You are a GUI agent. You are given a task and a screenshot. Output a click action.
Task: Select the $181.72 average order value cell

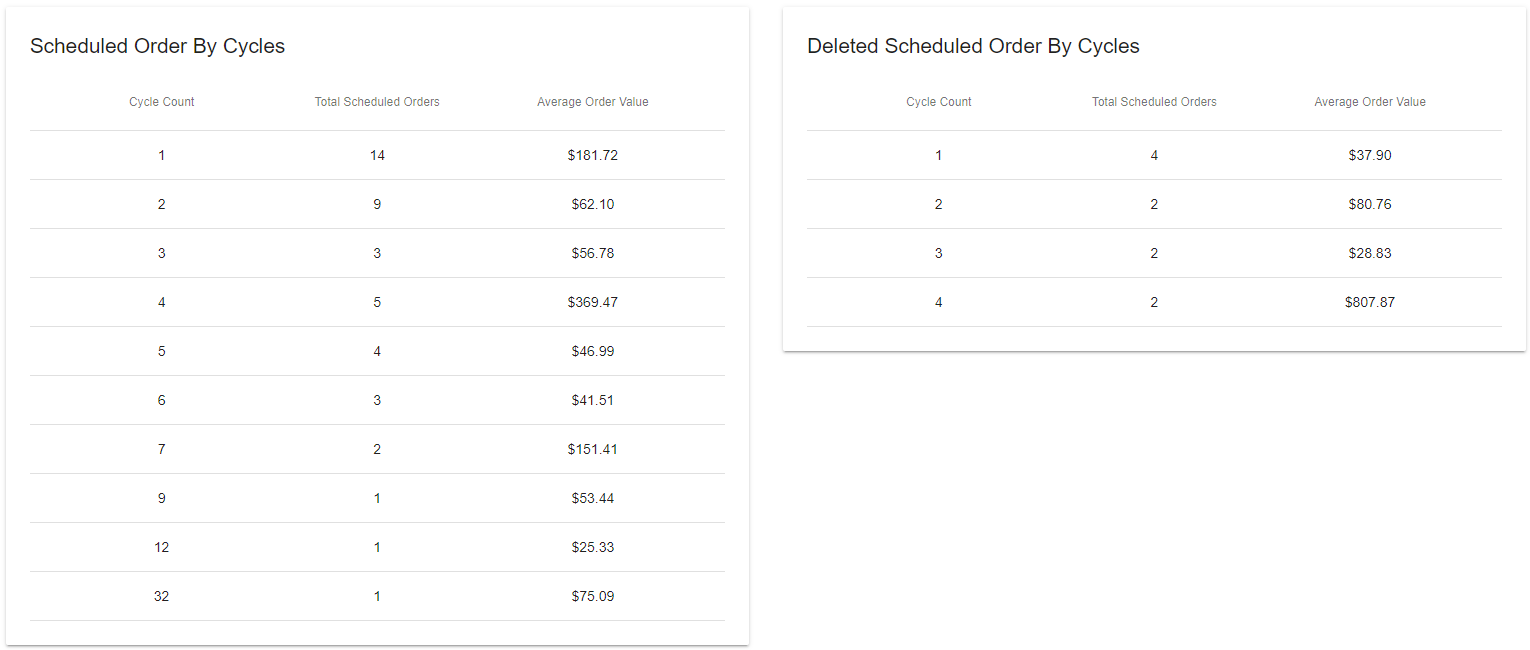pyautogui.click(x=593, y=155)
